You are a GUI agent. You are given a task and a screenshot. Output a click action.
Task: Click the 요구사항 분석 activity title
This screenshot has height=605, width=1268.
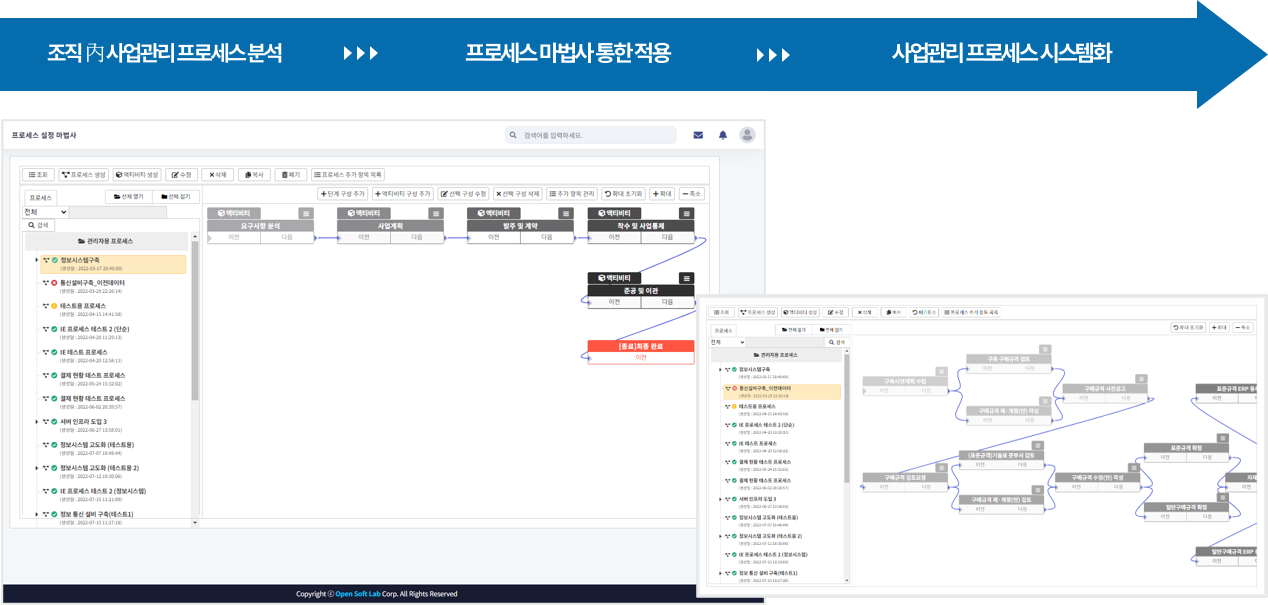click(x=260, y=226)
